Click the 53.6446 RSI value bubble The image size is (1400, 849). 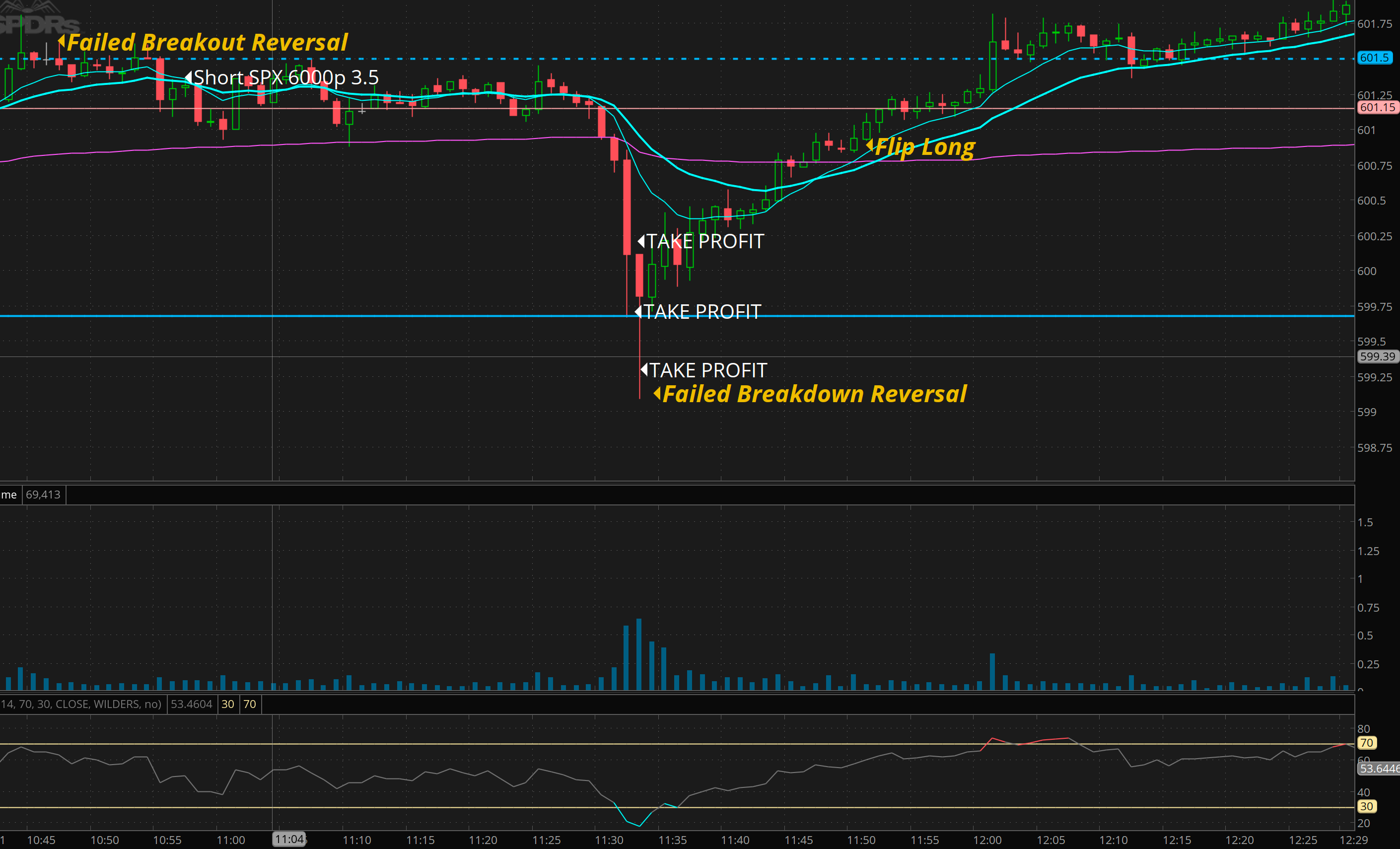1379,769
